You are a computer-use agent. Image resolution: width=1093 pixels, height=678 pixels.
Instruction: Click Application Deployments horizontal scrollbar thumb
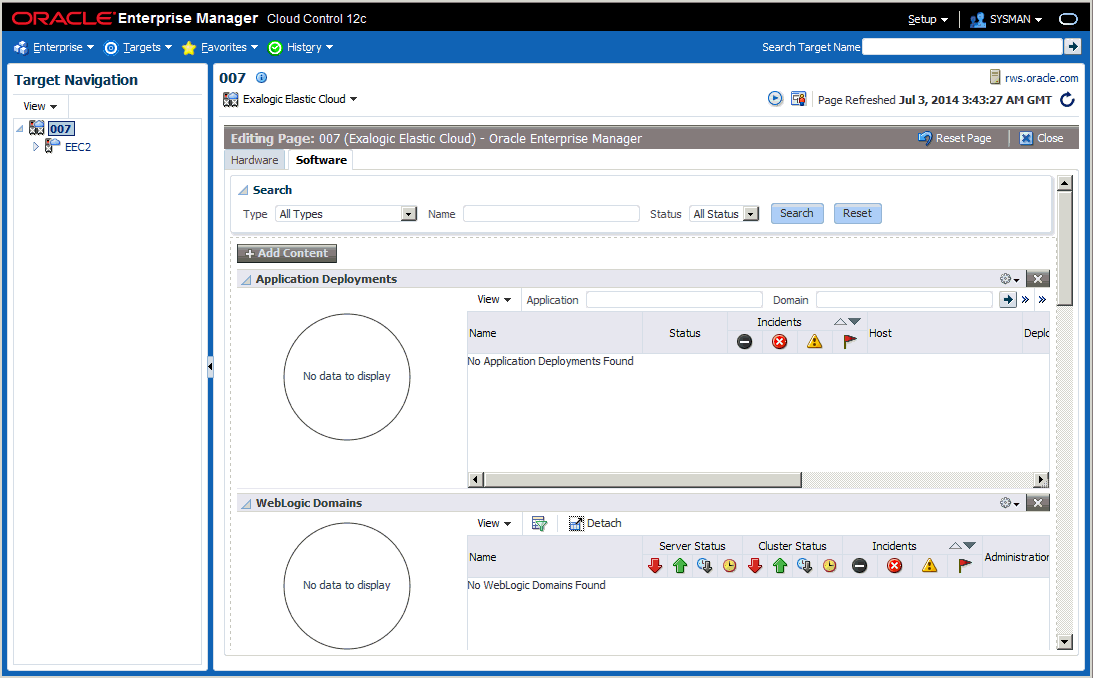coord(643,479)
